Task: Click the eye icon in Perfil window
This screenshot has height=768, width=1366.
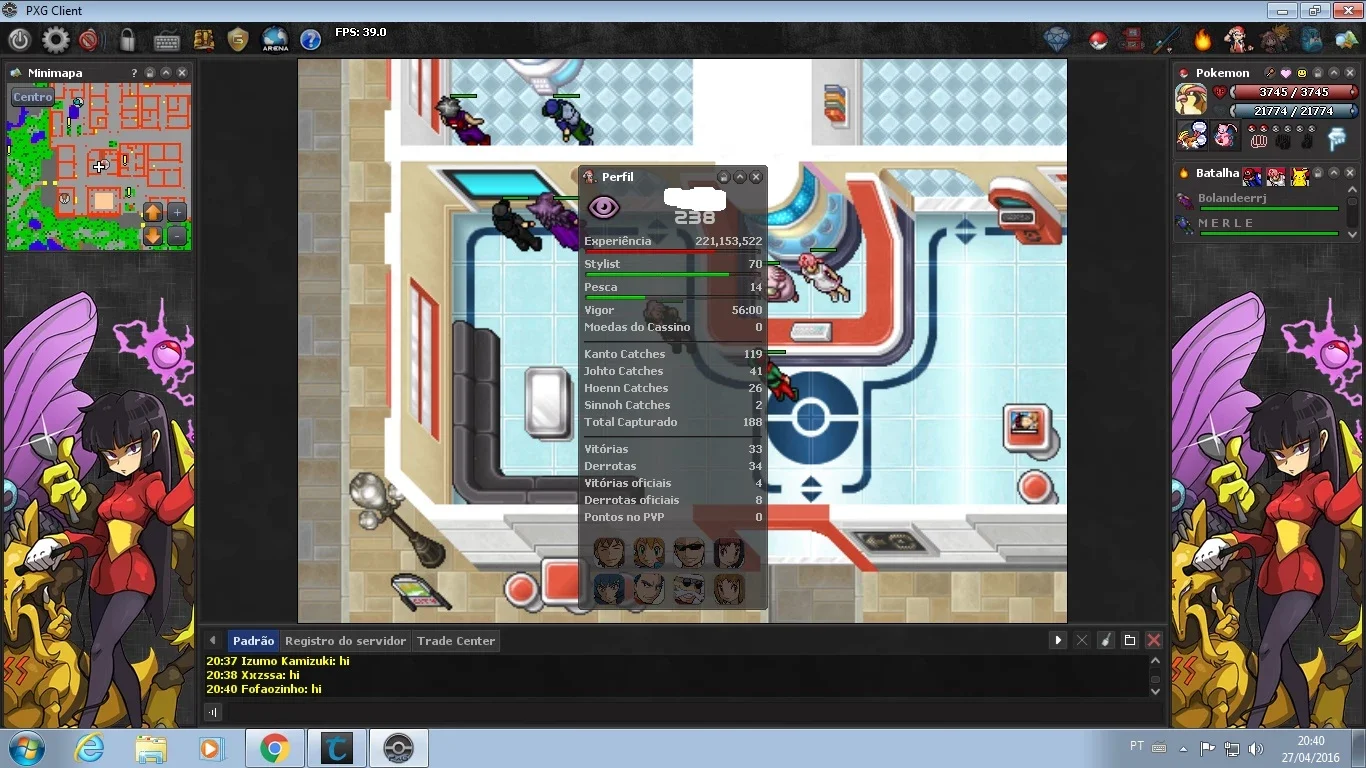Action: 603,208
